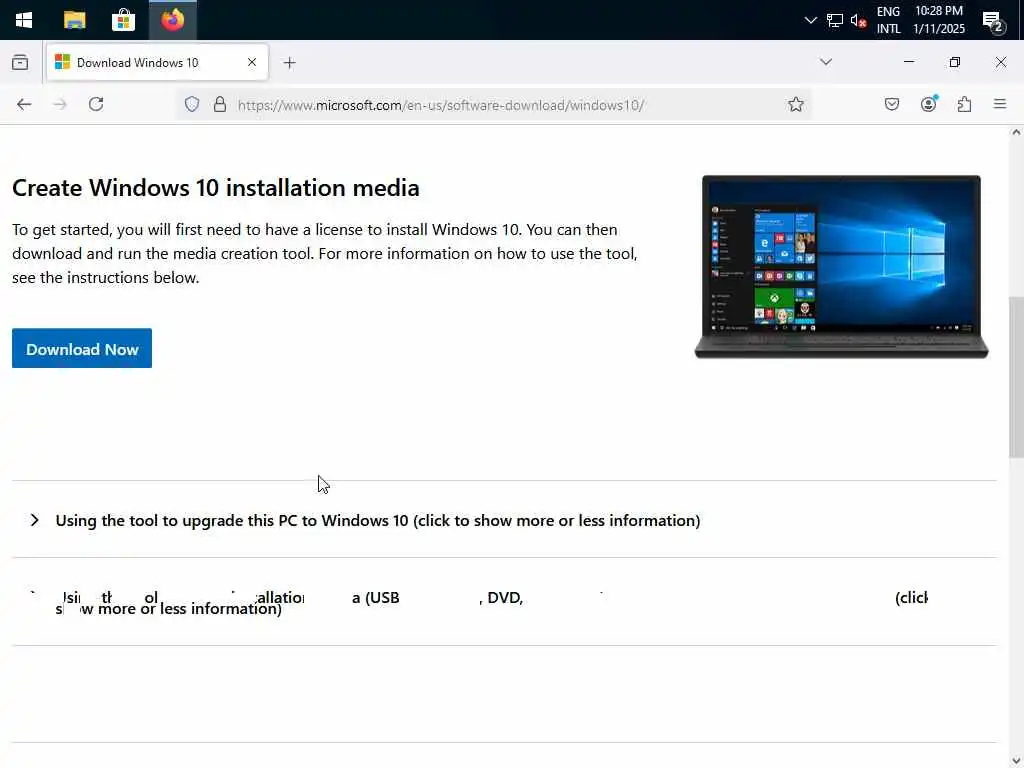The image size is (1024, 768).
Task: Launch Microsoft Store from the taskbar
Action: [x=123, y=20]
